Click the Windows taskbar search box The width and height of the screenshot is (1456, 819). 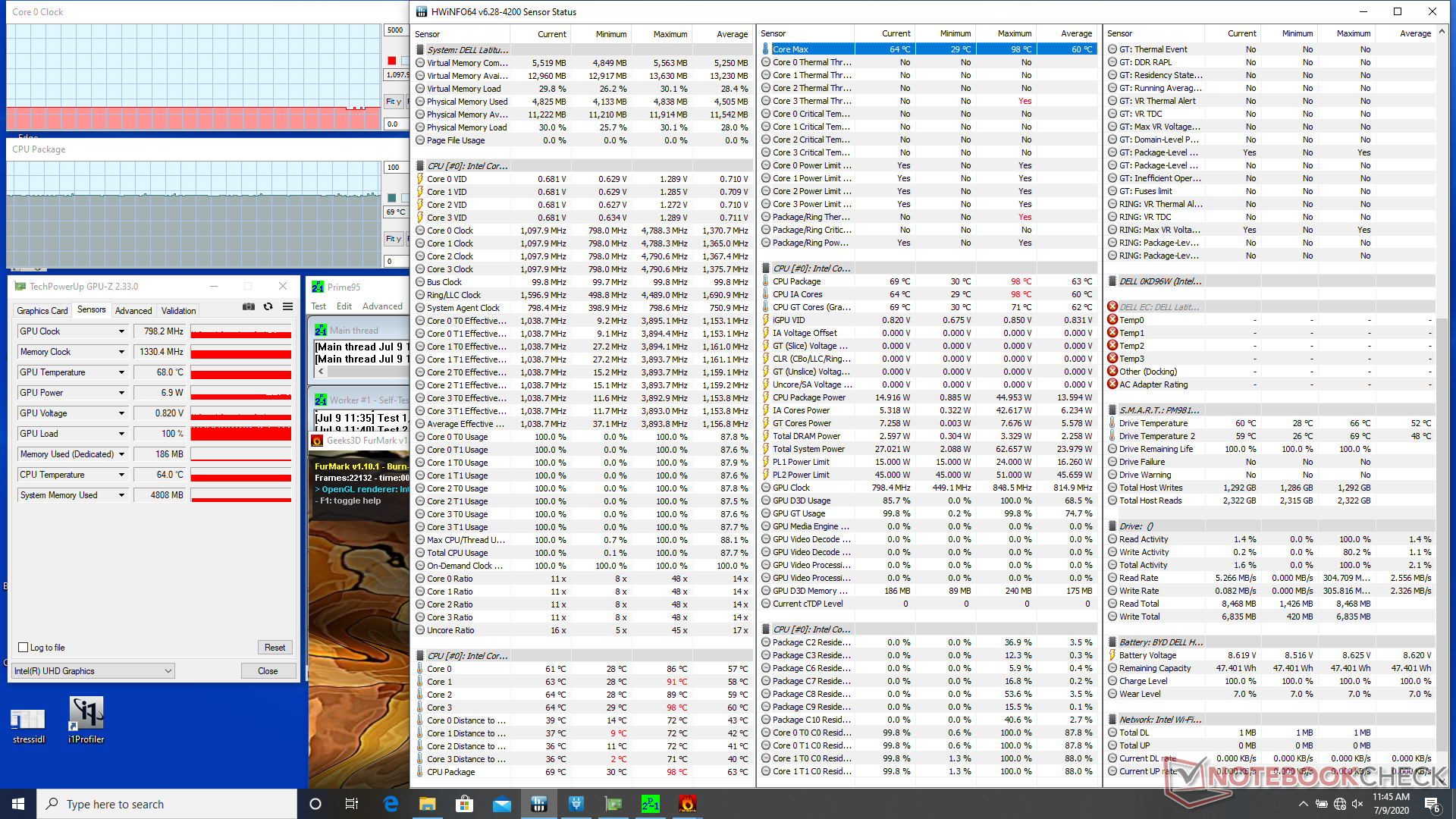click(x=167, y=804)
